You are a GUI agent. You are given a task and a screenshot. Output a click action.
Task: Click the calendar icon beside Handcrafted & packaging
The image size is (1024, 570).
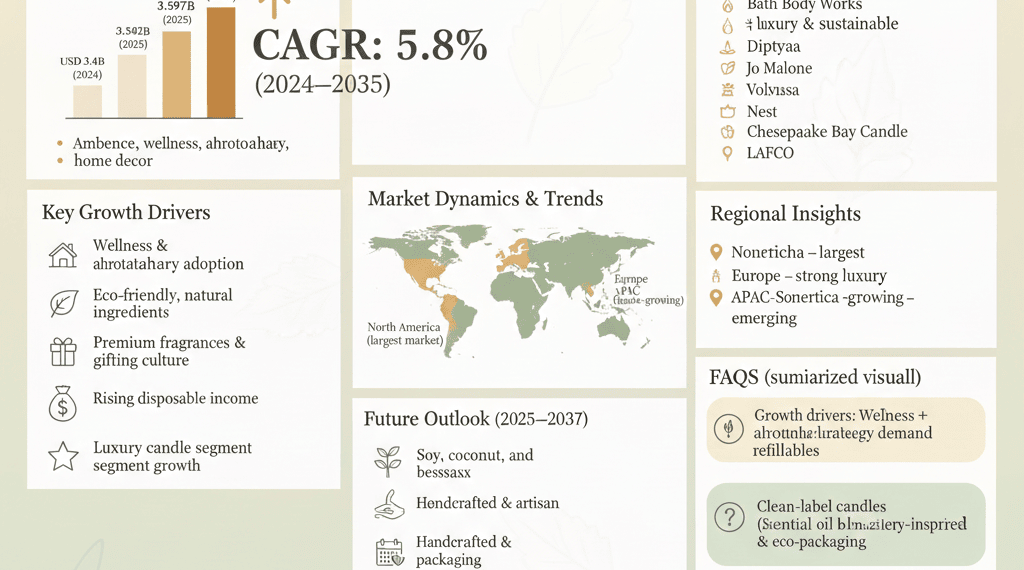coord(390,552)
